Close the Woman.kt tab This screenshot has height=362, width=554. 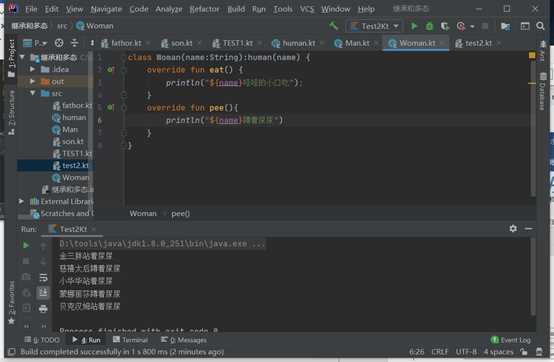pos(442,43)
